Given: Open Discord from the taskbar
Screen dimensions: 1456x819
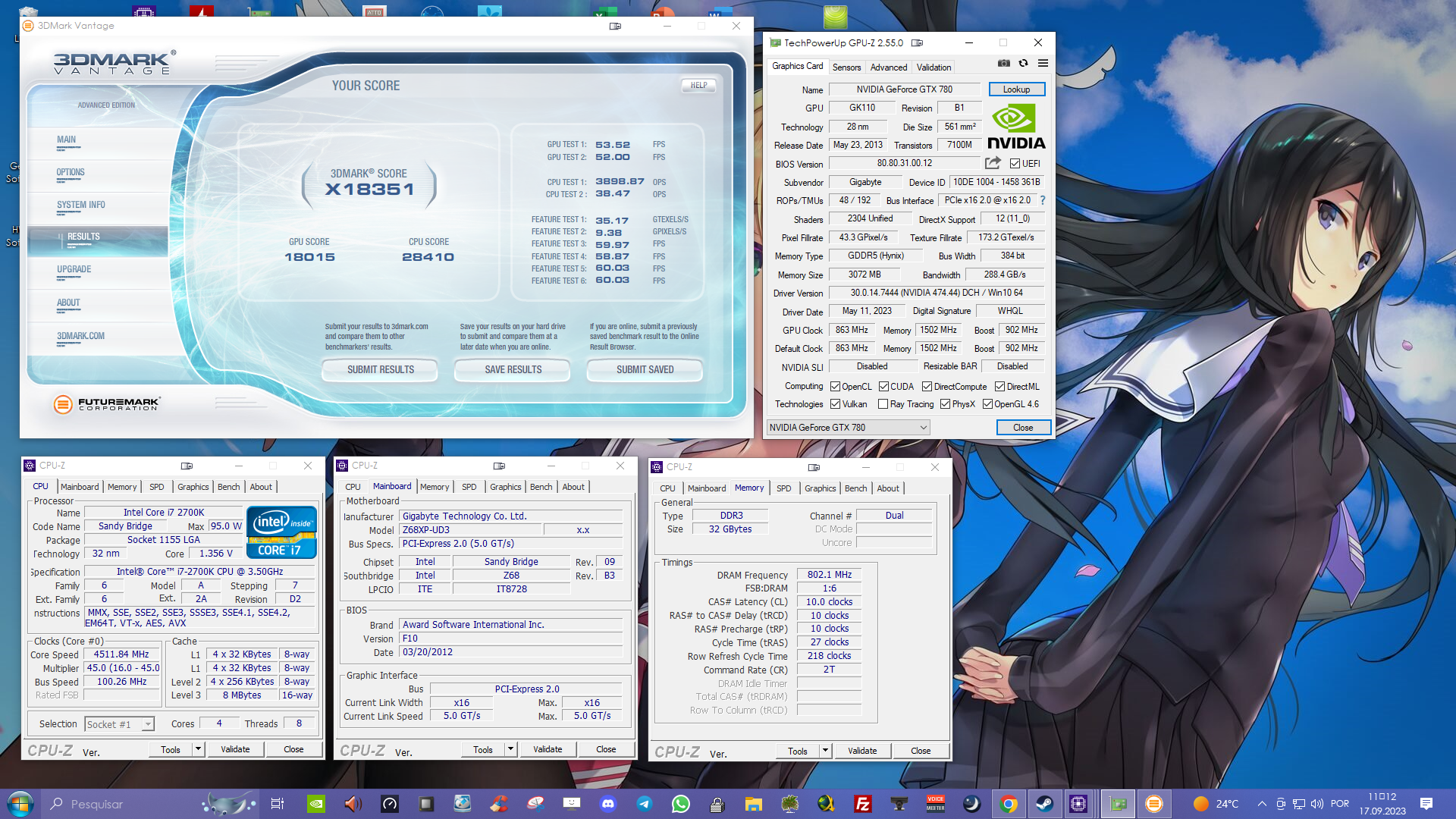Looking at the screenshot, I should coord(608,804).
